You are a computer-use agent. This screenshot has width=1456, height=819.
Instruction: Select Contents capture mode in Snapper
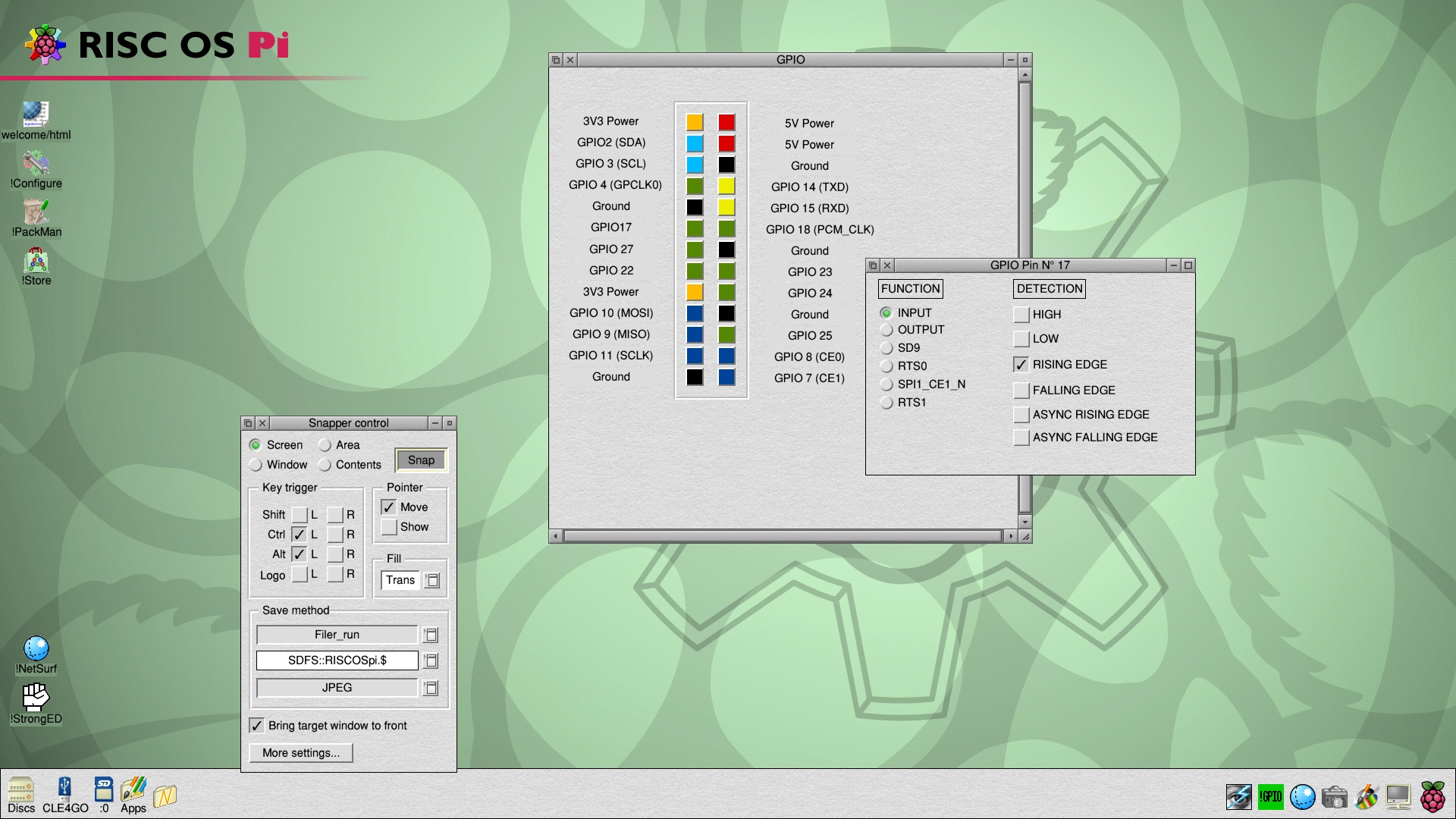tap(325, 465)
